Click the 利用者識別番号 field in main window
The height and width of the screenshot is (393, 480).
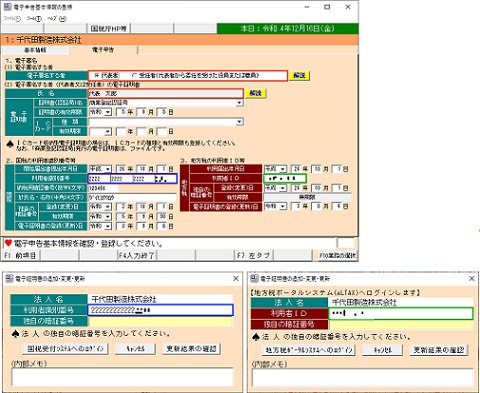133,179
